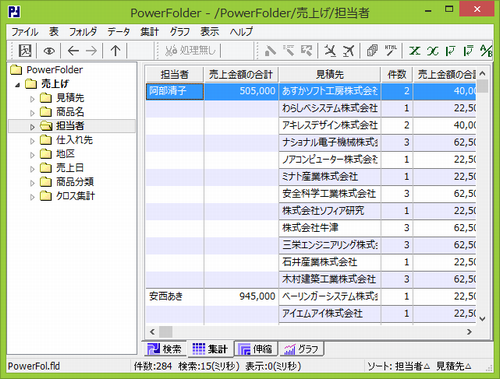This screenshot has height=379, width=500.
Task: Click the third grayed edit-screen icon
Action: pyautogui.click(x=306, y=51)
